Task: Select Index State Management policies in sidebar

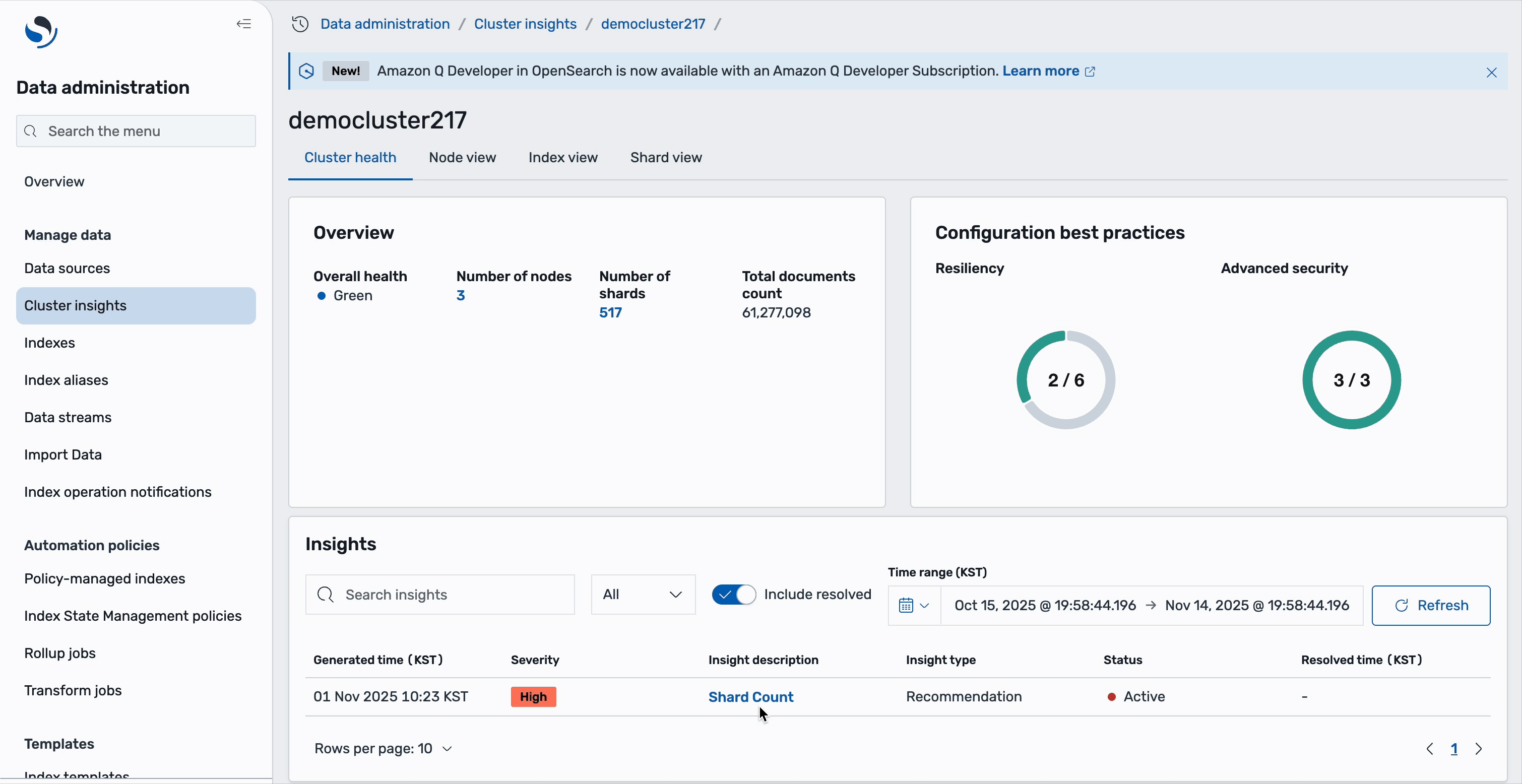Action: tap(133, 616)
